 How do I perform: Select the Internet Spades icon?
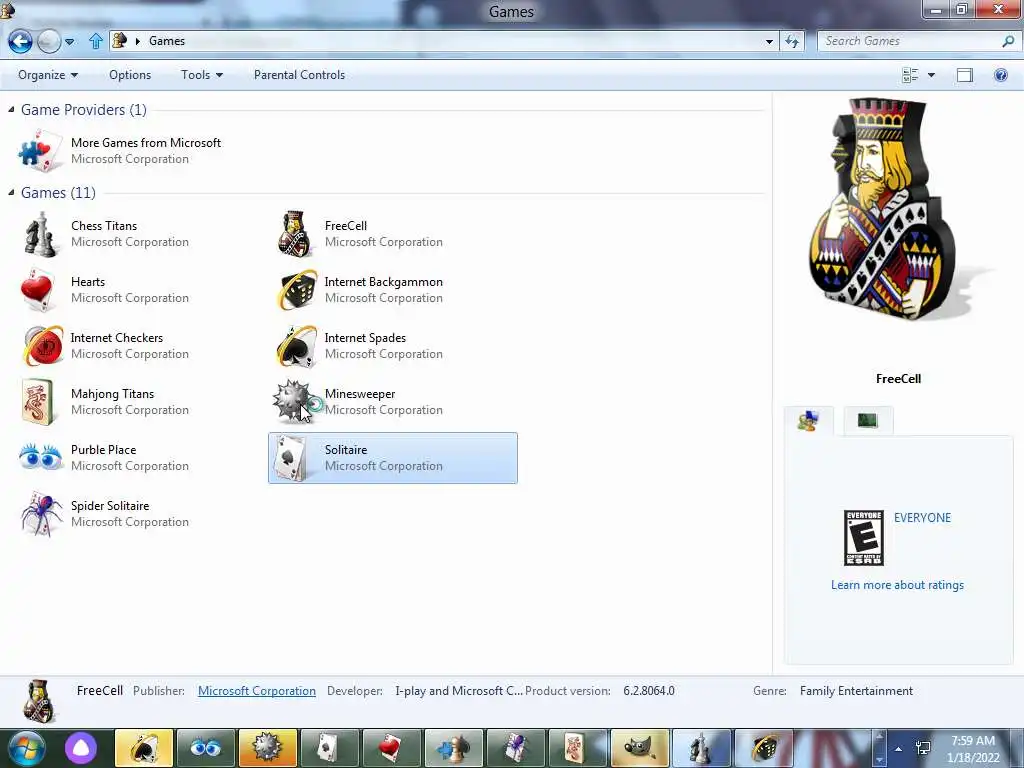click(296, 346)
